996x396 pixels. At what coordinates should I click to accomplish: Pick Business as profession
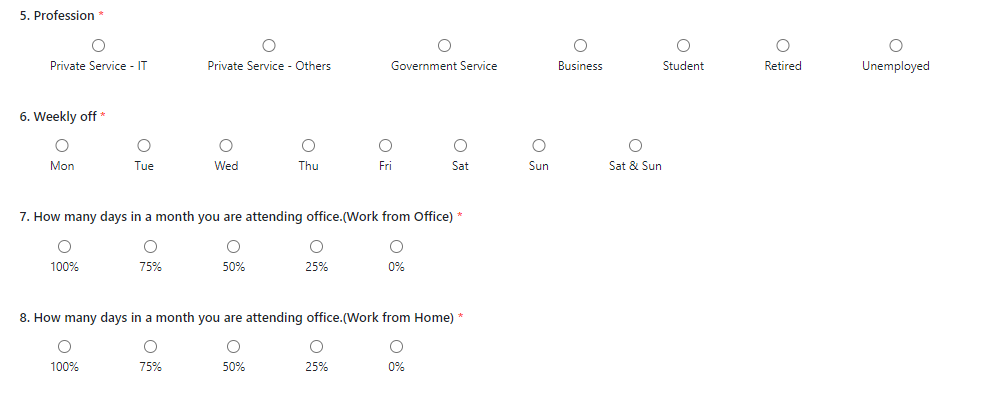[x=581, y=46]
